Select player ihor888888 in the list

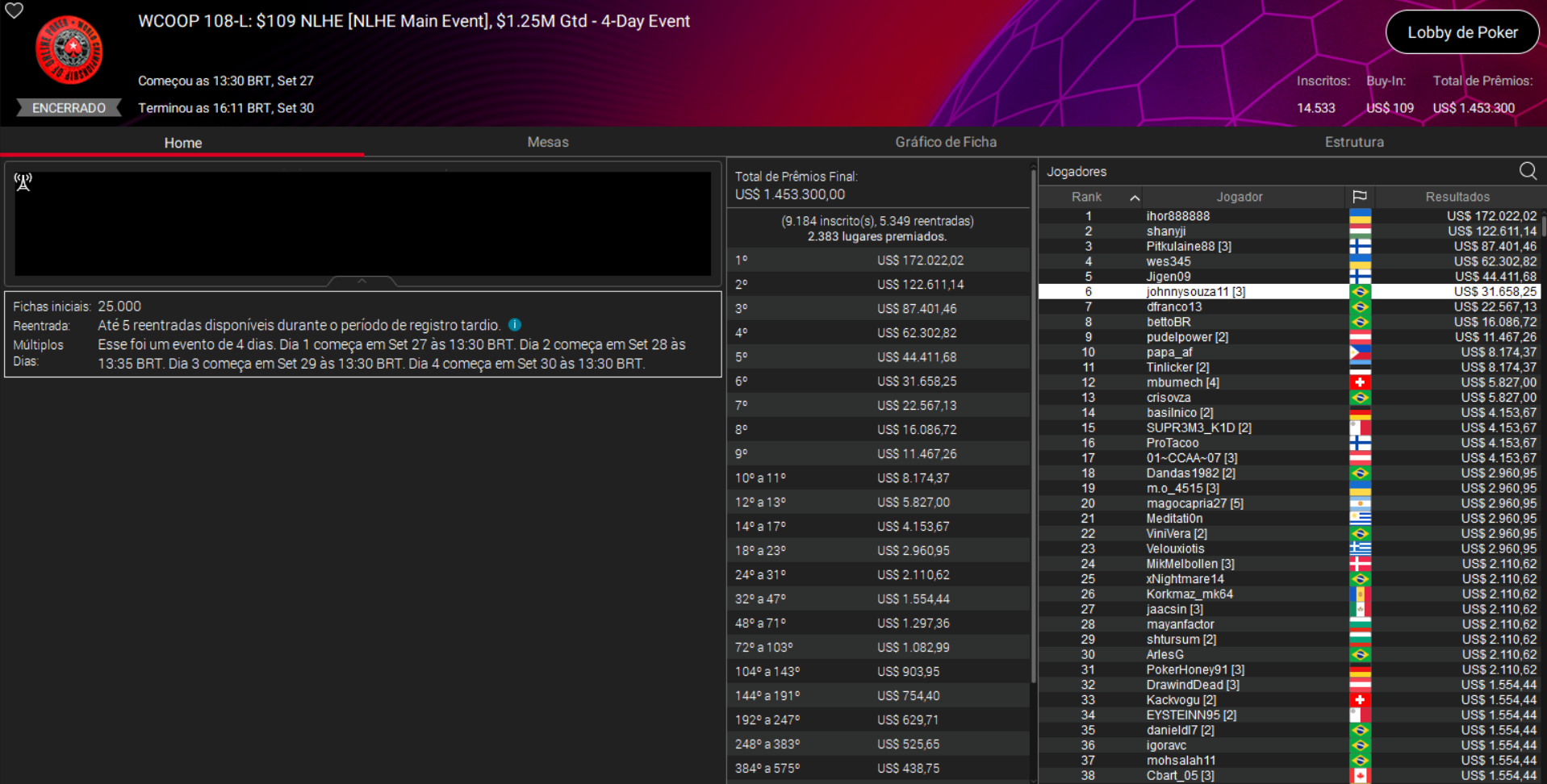[x=1289, y=216]
